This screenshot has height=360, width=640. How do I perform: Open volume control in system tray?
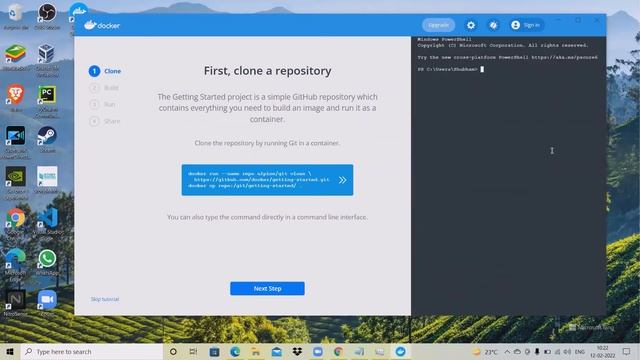coord(567,351)
